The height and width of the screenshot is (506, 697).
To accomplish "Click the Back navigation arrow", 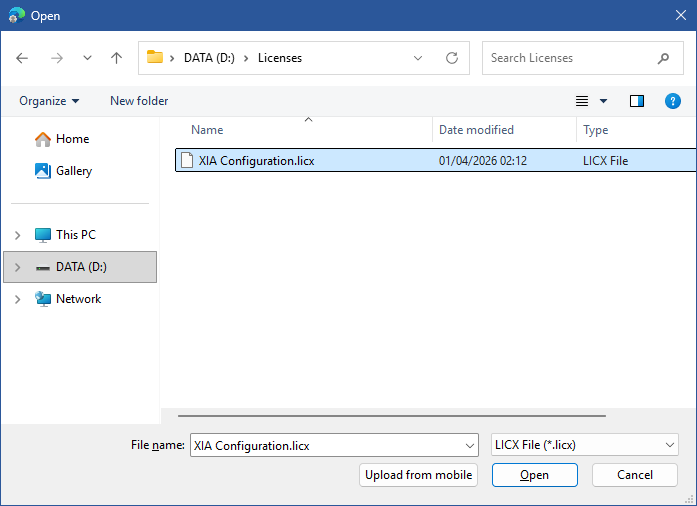I will pos(23,58).
